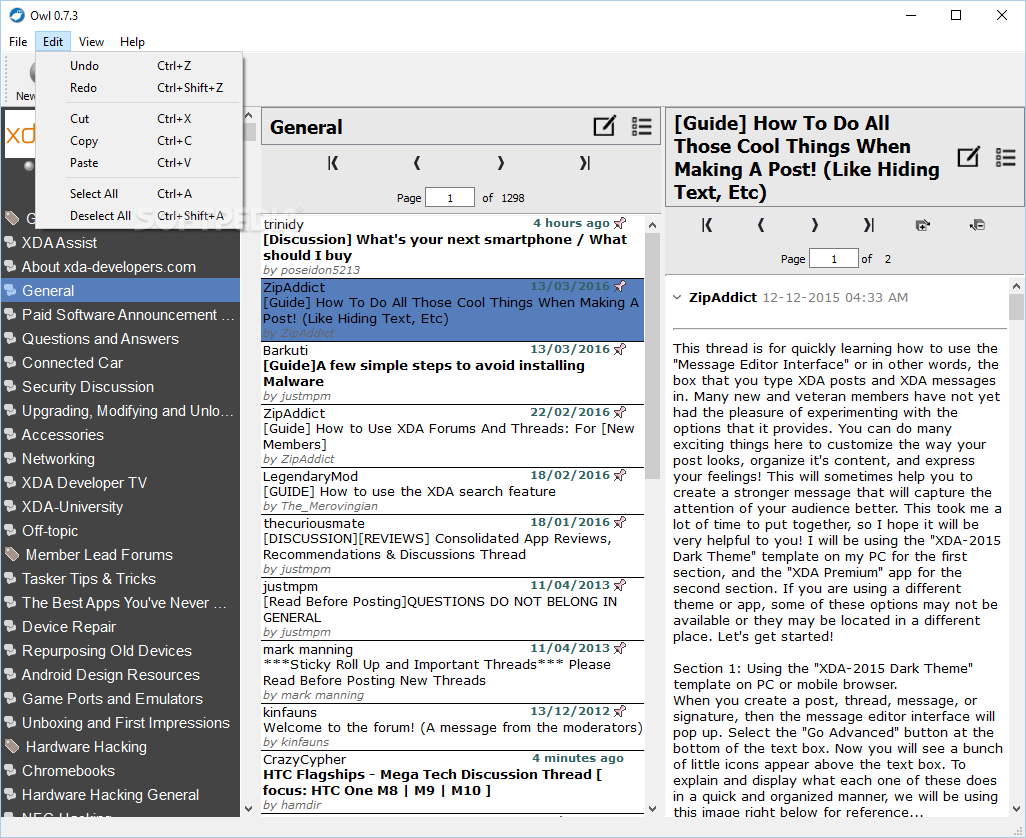
Task: Click the new post icon in General header
Action: tap(605, 126)
